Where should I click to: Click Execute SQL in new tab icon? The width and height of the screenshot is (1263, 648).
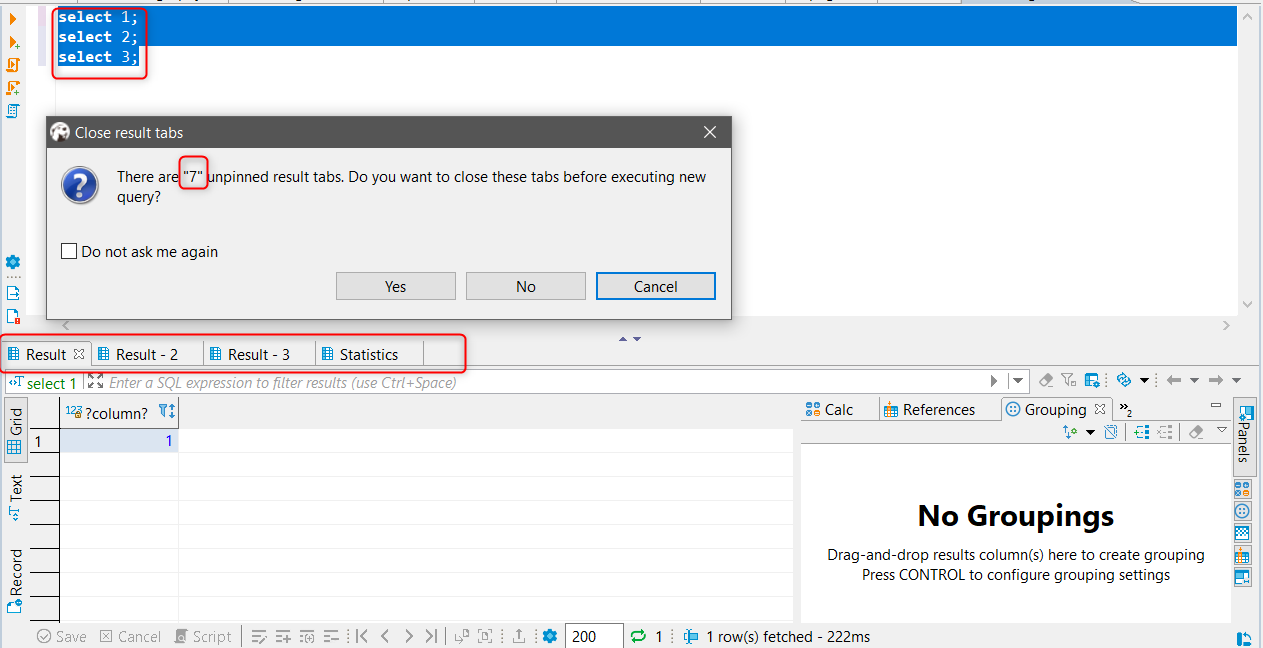[x=13, y=42]
